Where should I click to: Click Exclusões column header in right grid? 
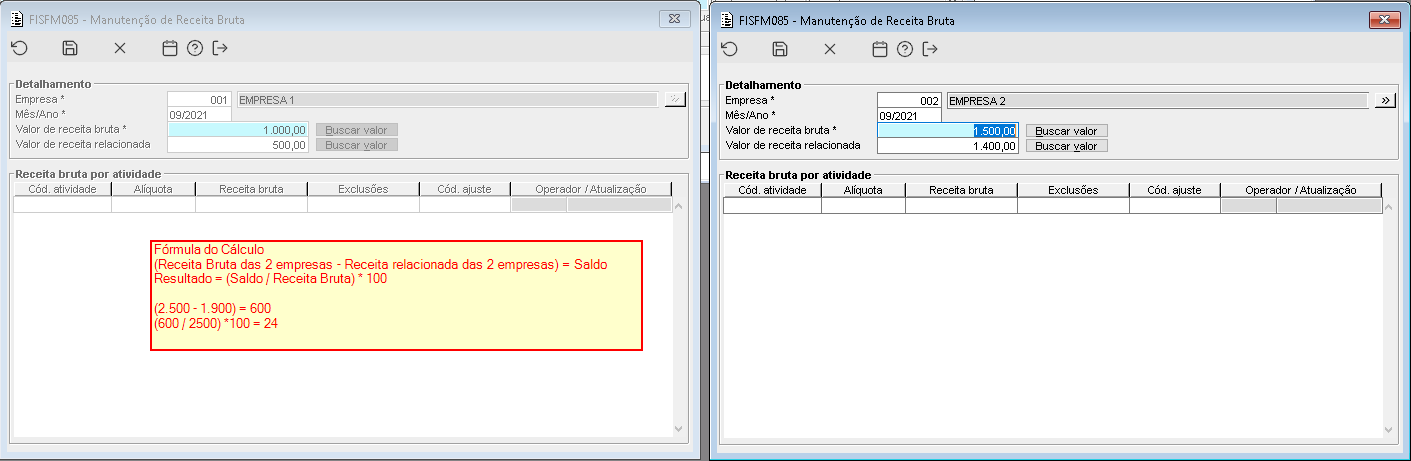(1073, 189)
